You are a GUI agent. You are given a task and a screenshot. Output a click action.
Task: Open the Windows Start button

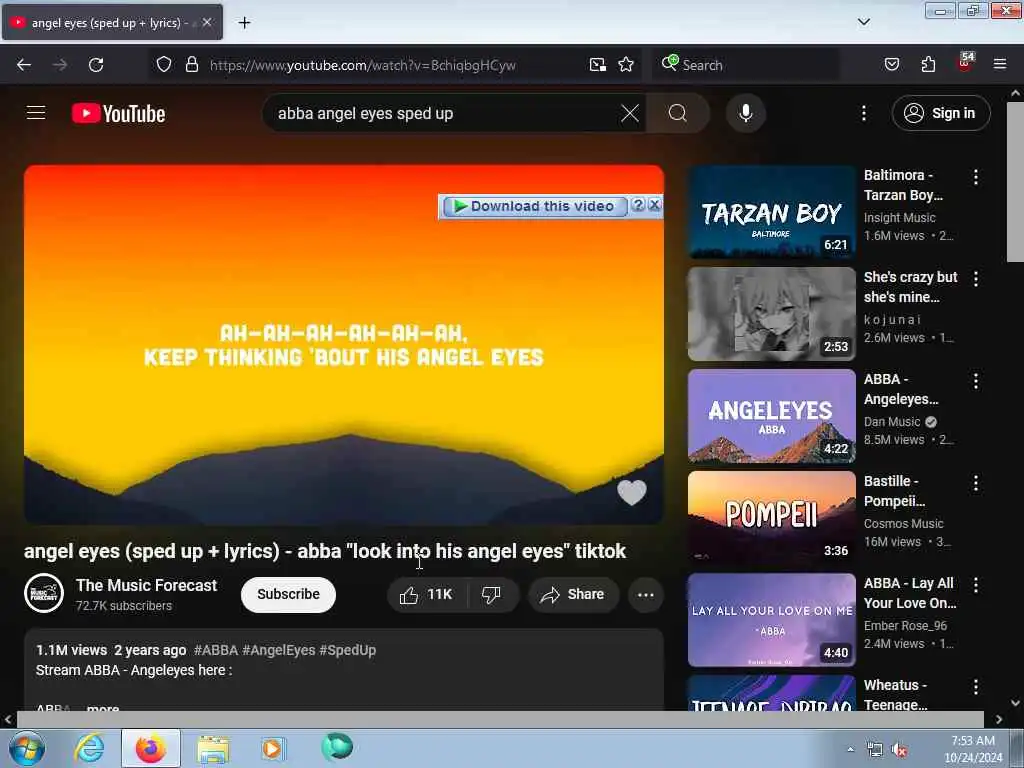(26, 748)
